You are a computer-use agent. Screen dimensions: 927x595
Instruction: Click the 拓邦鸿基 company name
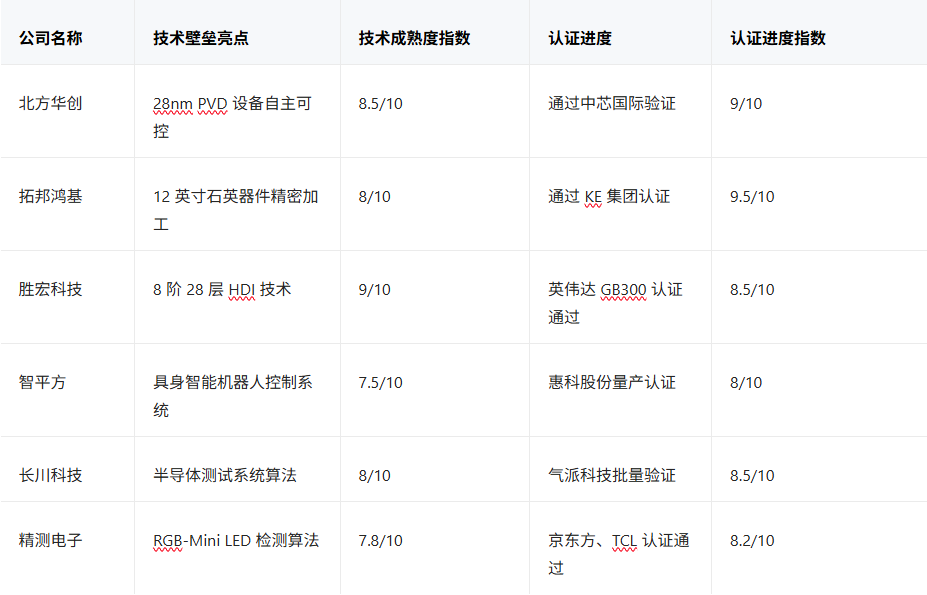point(50,196)
